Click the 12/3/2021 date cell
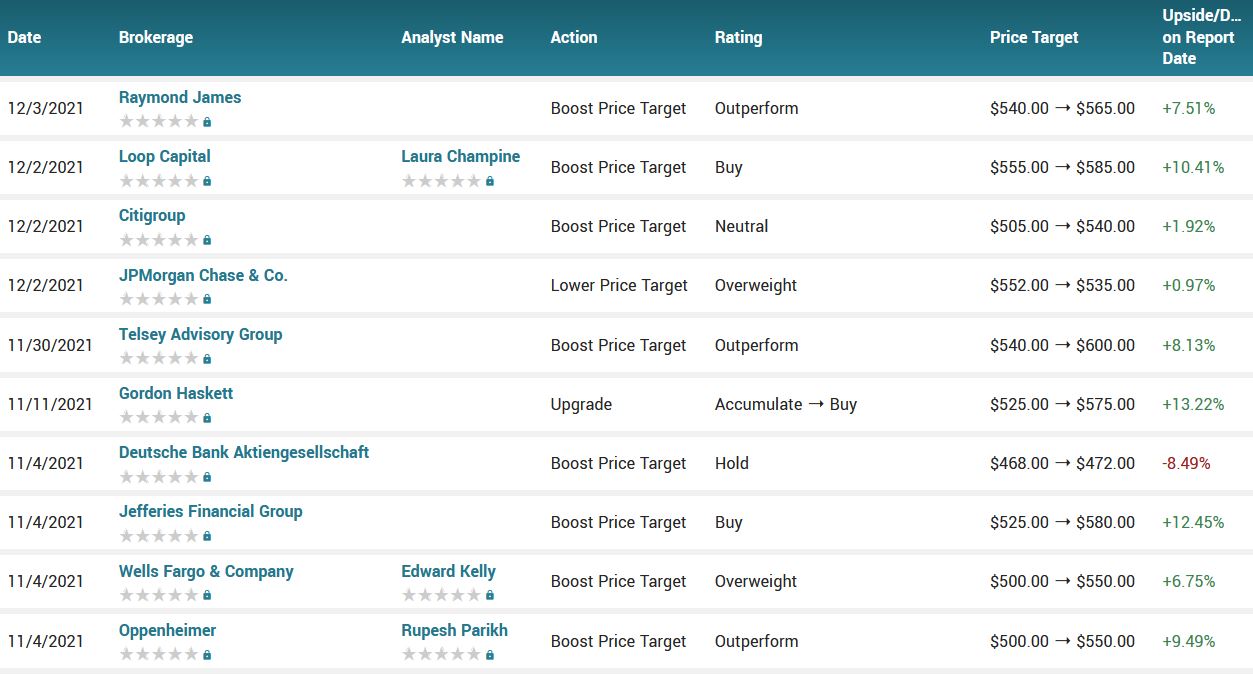The width and height of the screenshot is (1253, 676). click(45, 108)
